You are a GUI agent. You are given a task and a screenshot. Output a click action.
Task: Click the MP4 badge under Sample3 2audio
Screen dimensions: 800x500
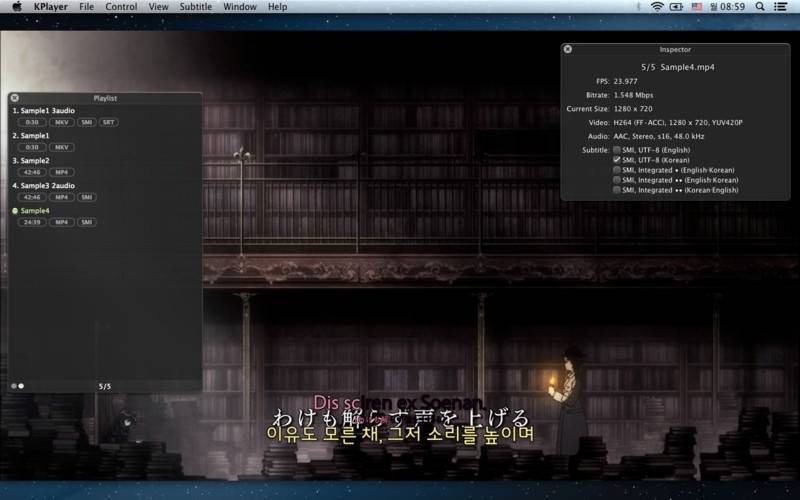[x=62, y=197]
